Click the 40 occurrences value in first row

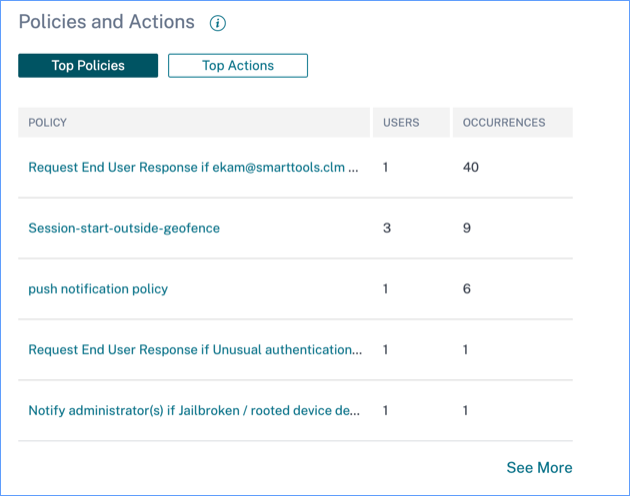(471, 167)
